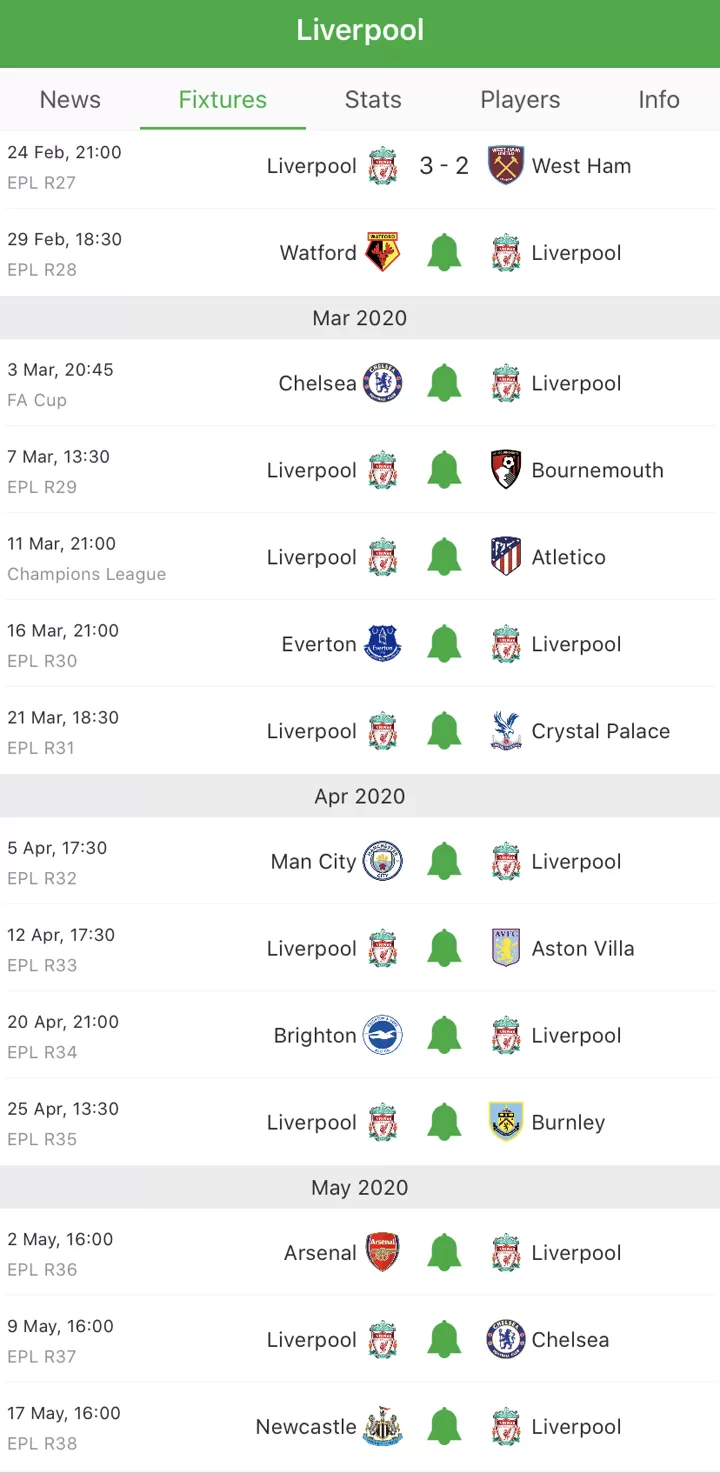Tap the Apr 2020 month header
Screen dimensions: 720x1473
pos(360,796)
